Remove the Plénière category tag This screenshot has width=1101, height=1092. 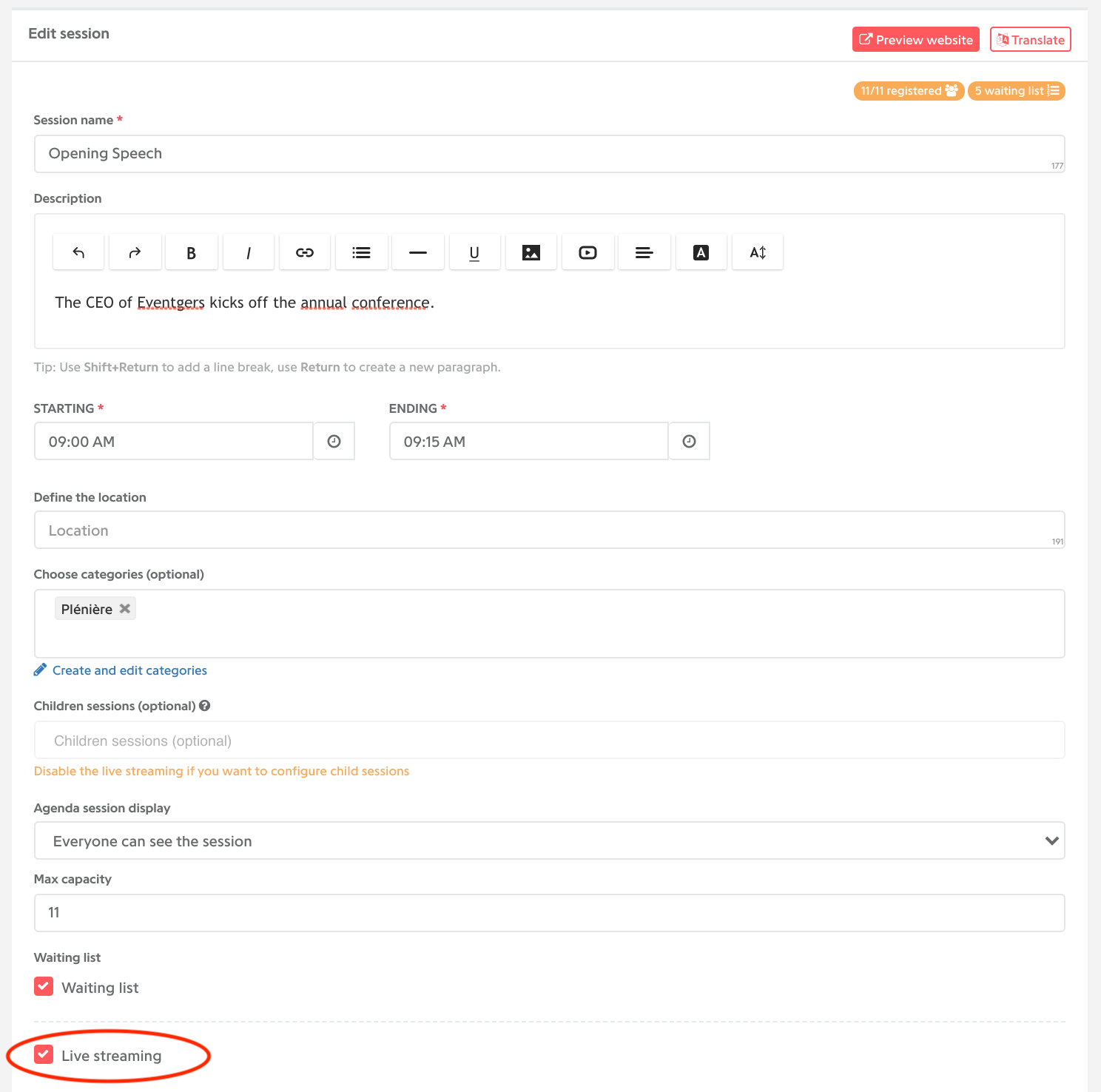(x=125, y=608)
